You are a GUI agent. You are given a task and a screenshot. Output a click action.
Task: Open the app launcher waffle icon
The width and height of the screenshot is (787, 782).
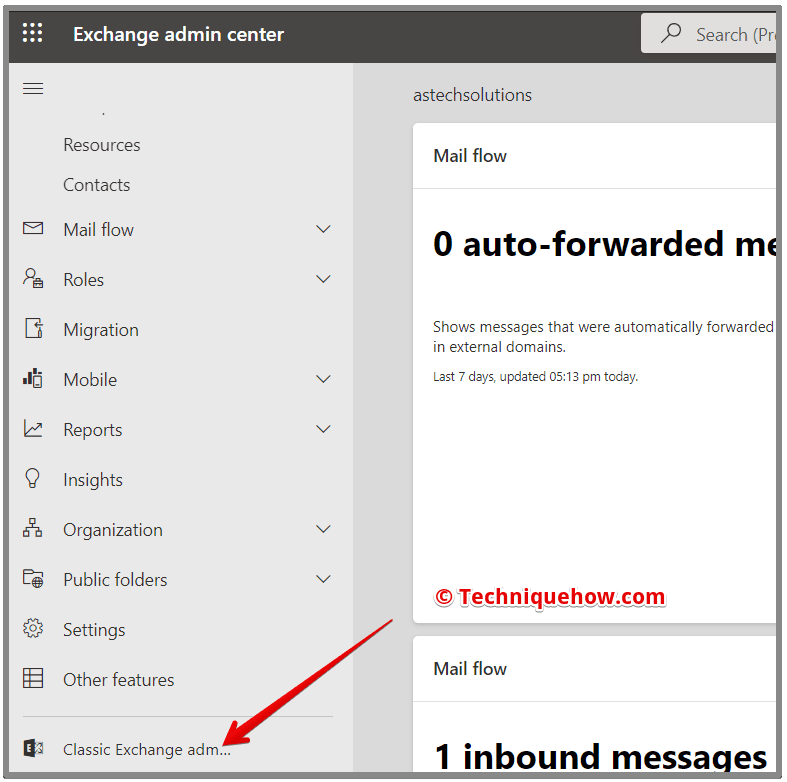coord(33,33)
